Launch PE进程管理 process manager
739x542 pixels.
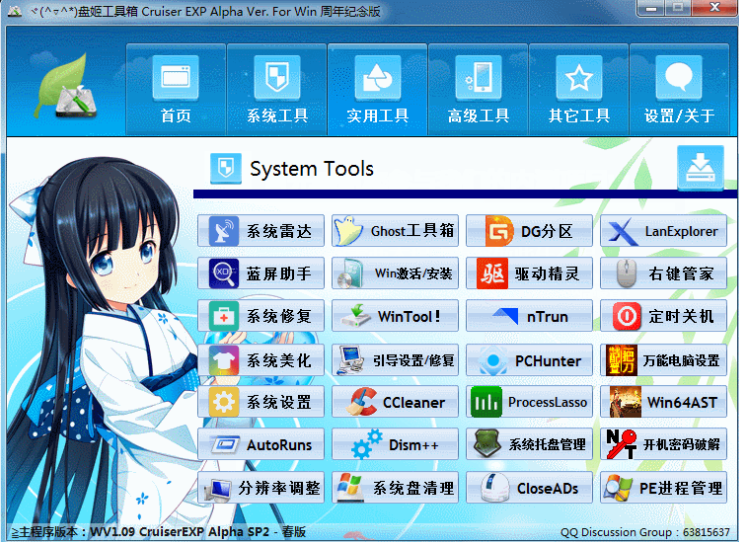coord(664,487)
